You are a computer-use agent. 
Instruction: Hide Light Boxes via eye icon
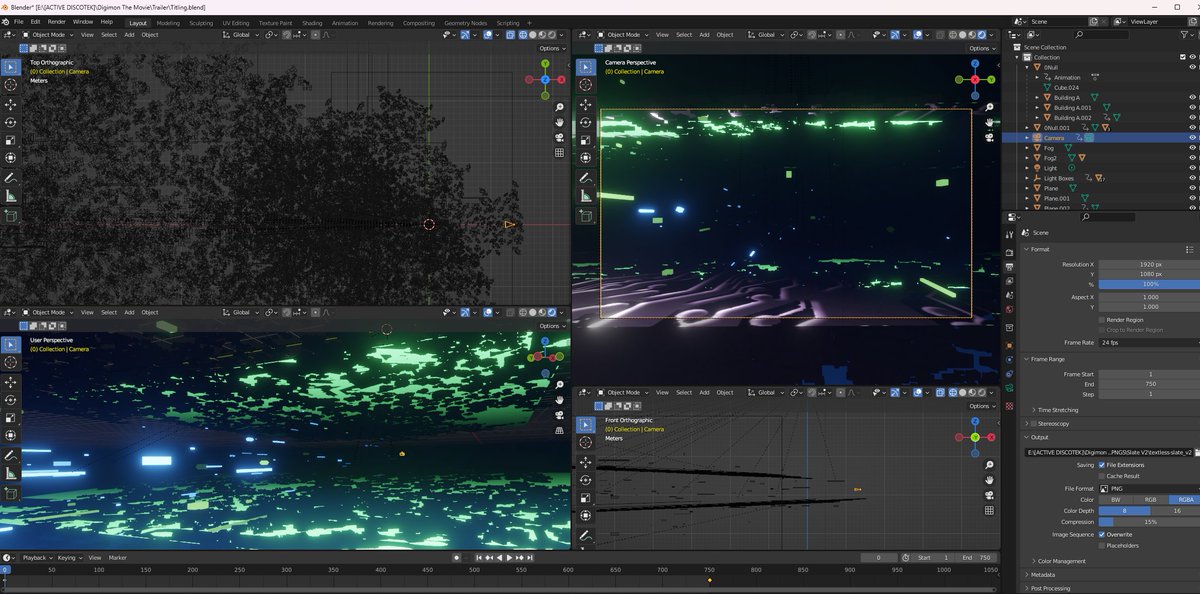point(1193,178)
